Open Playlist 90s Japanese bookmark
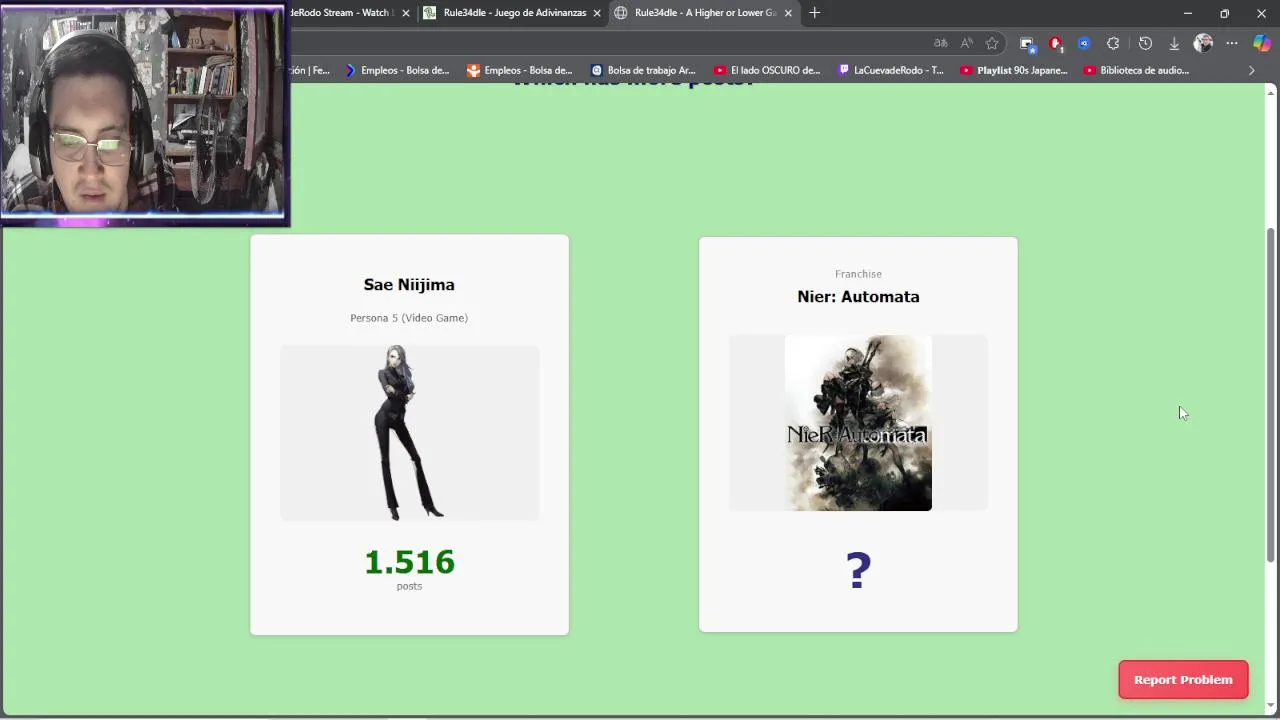The width and height of the screenshot is (1280, 720). click(1014, 70)
